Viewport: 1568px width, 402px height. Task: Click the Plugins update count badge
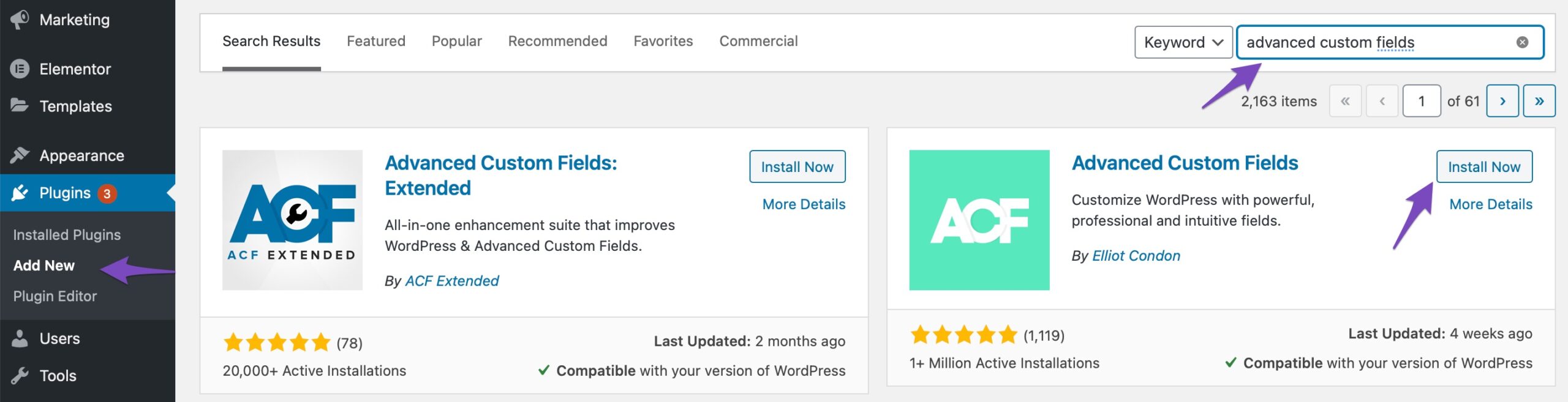pos(107,193)
